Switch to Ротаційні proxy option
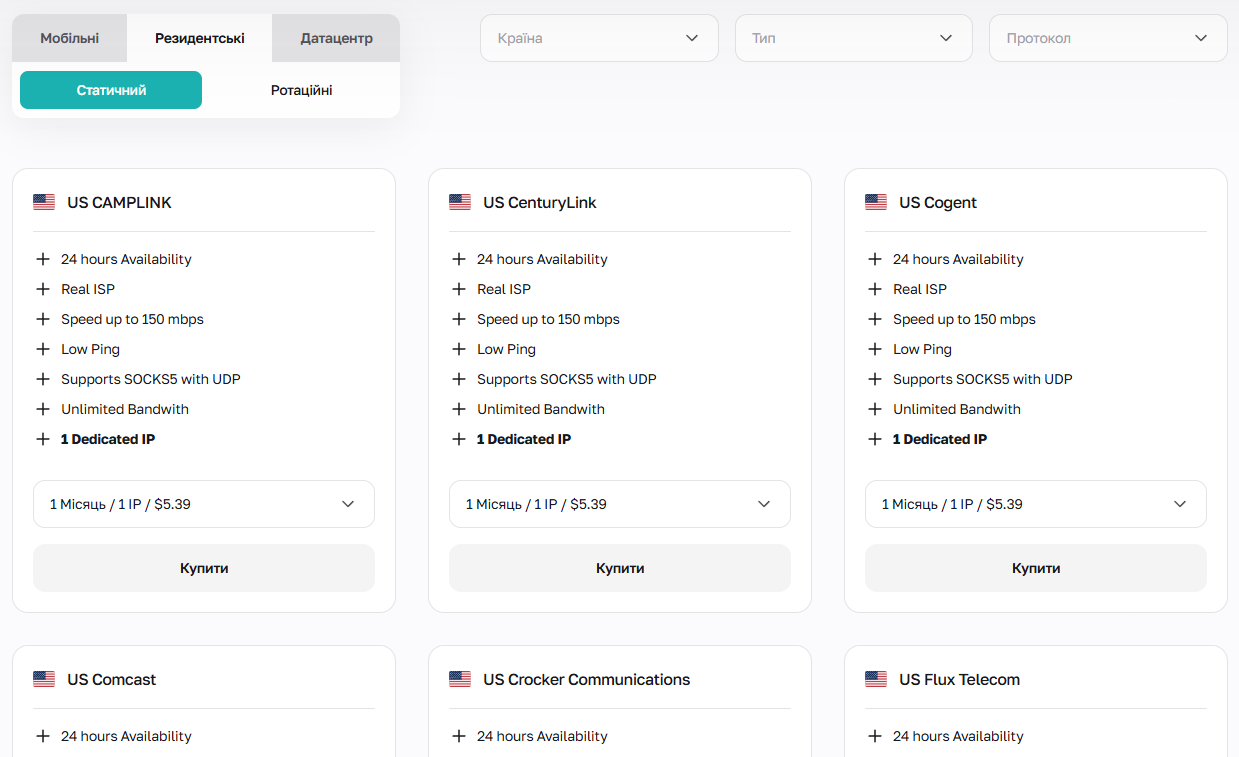Screen dimensions: 1239x757 [301, 90]
